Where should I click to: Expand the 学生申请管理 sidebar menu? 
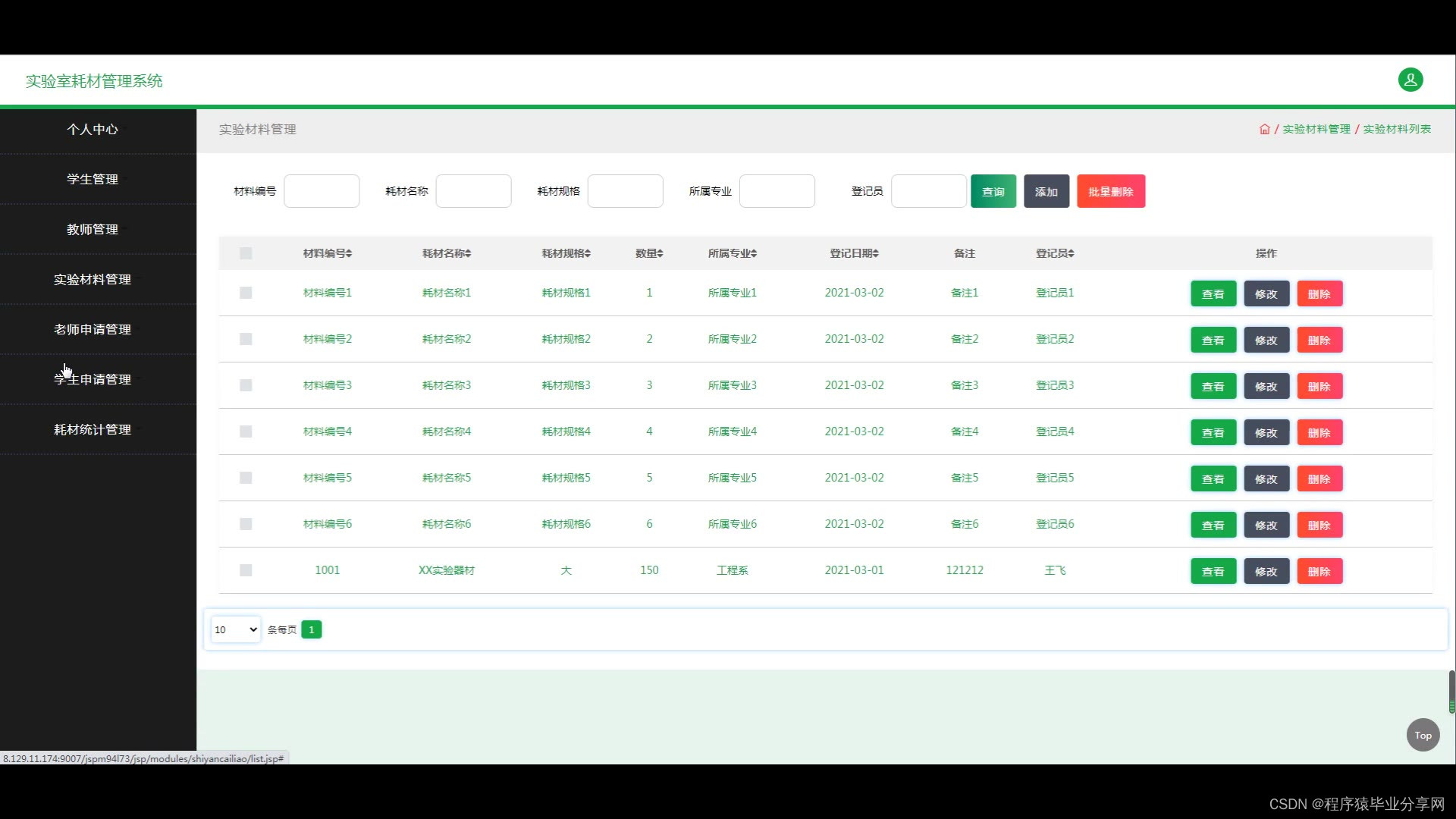[x=93, y=379]
